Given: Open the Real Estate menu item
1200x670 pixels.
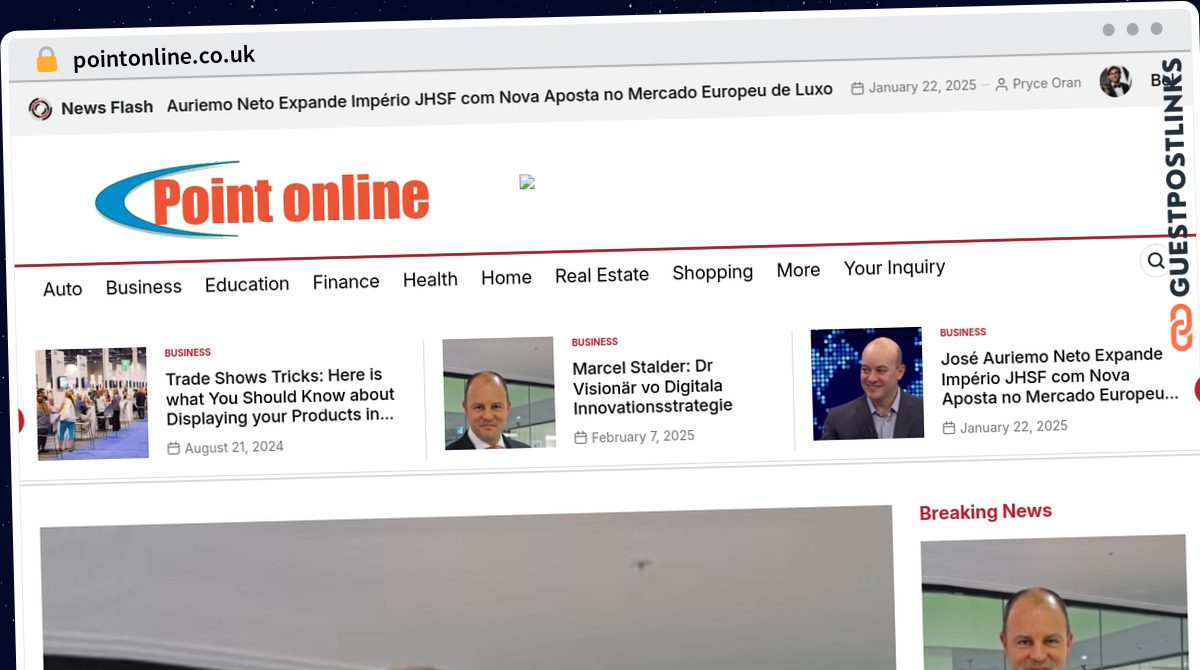Looking at the screenshot, I should click(602, 275).
